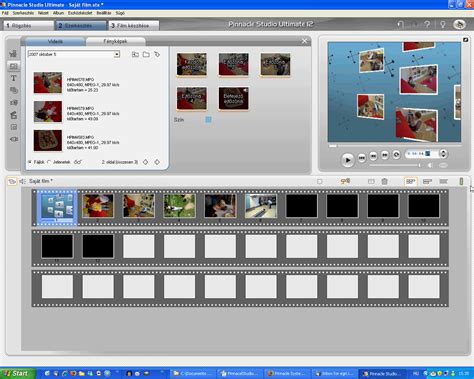Screen dimensions: 474x379
Task: Click the parent folder icon in album
Action: click(135, 54)
